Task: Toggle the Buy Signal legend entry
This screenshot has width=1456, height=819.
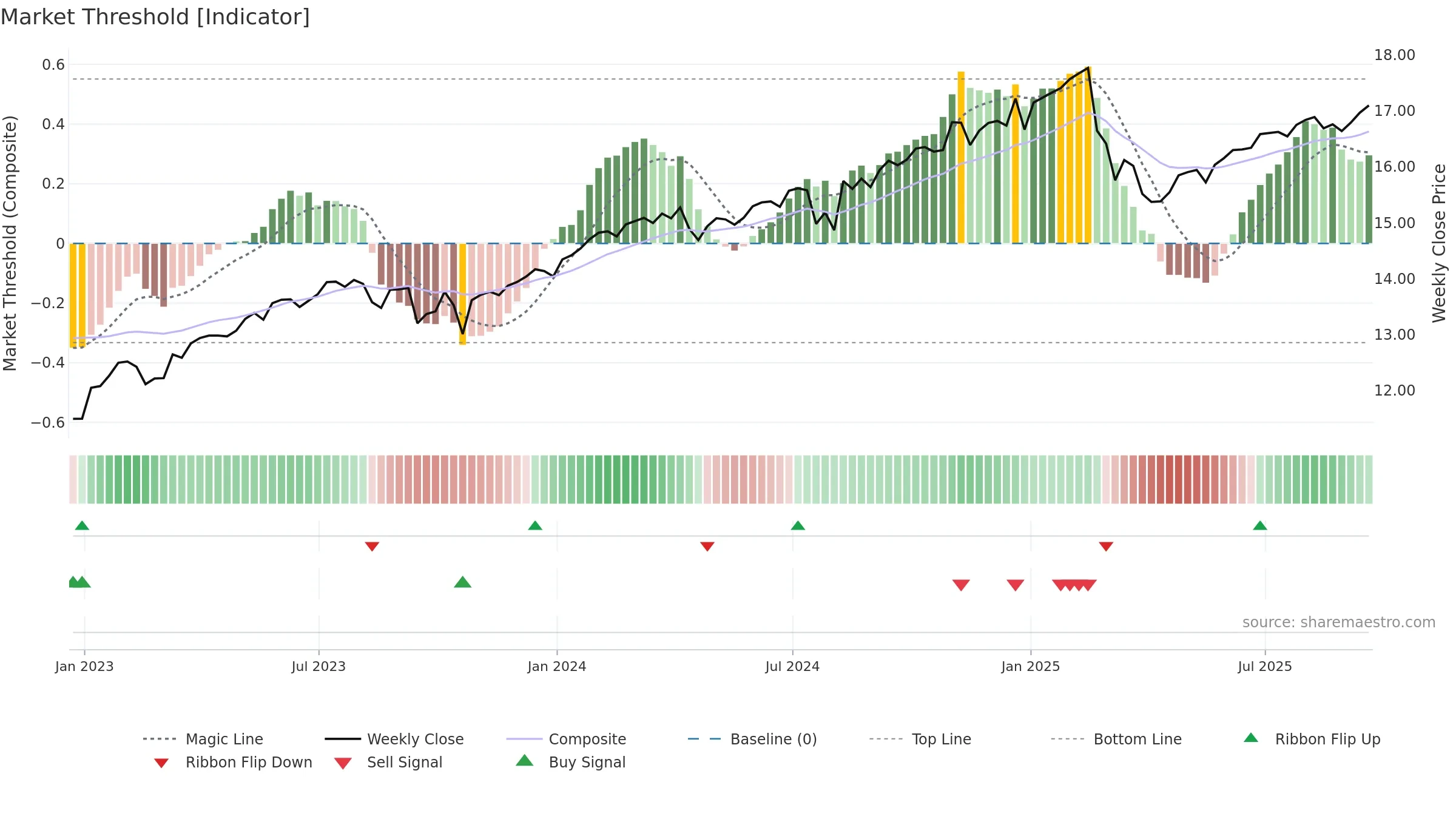Action: tap(570, 762)
